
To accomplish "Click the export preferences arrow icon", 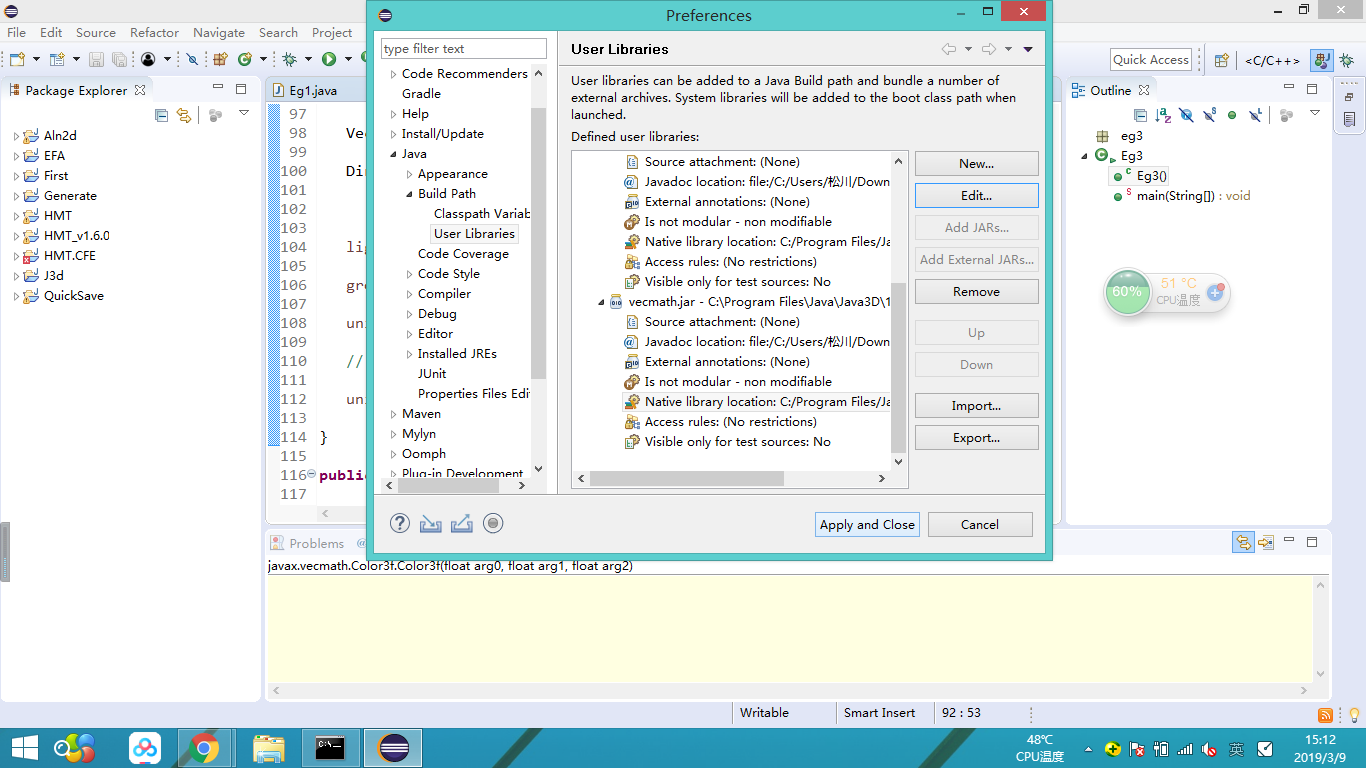I will 461,523.
